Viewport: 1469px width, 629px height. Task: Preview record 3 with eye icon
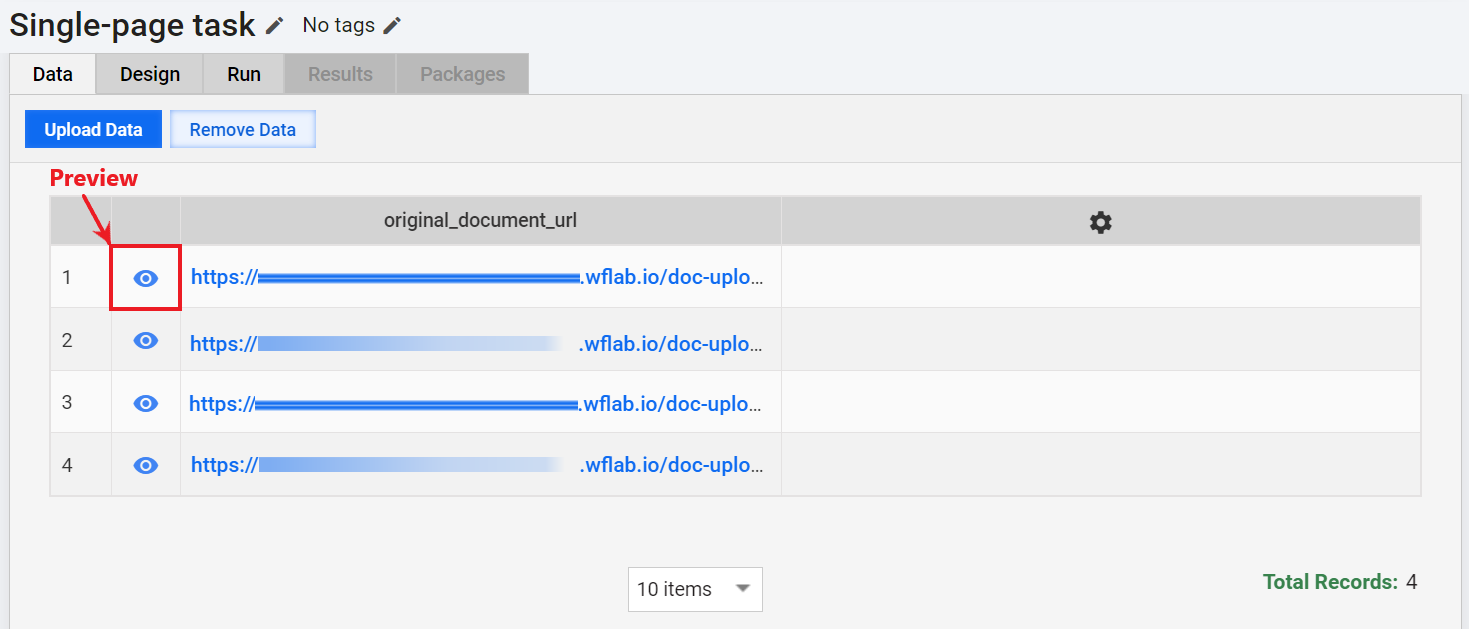coord(146,403)
